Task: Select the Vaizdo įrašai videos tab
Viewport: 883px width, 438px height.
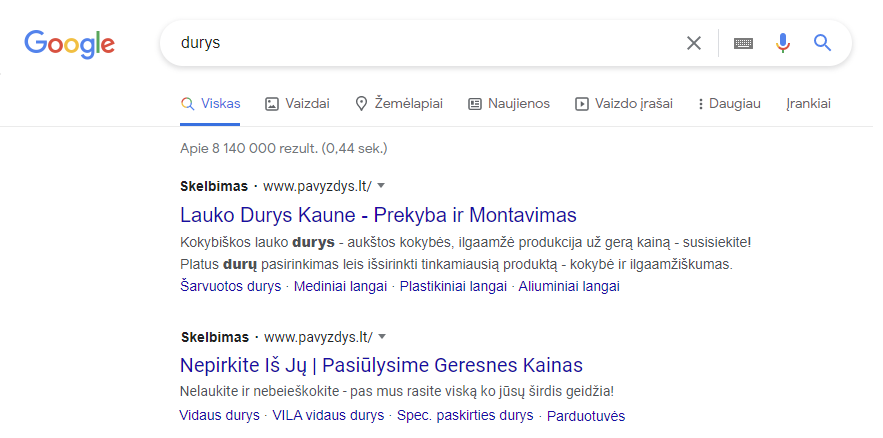Action: click(x=623, y=104)
